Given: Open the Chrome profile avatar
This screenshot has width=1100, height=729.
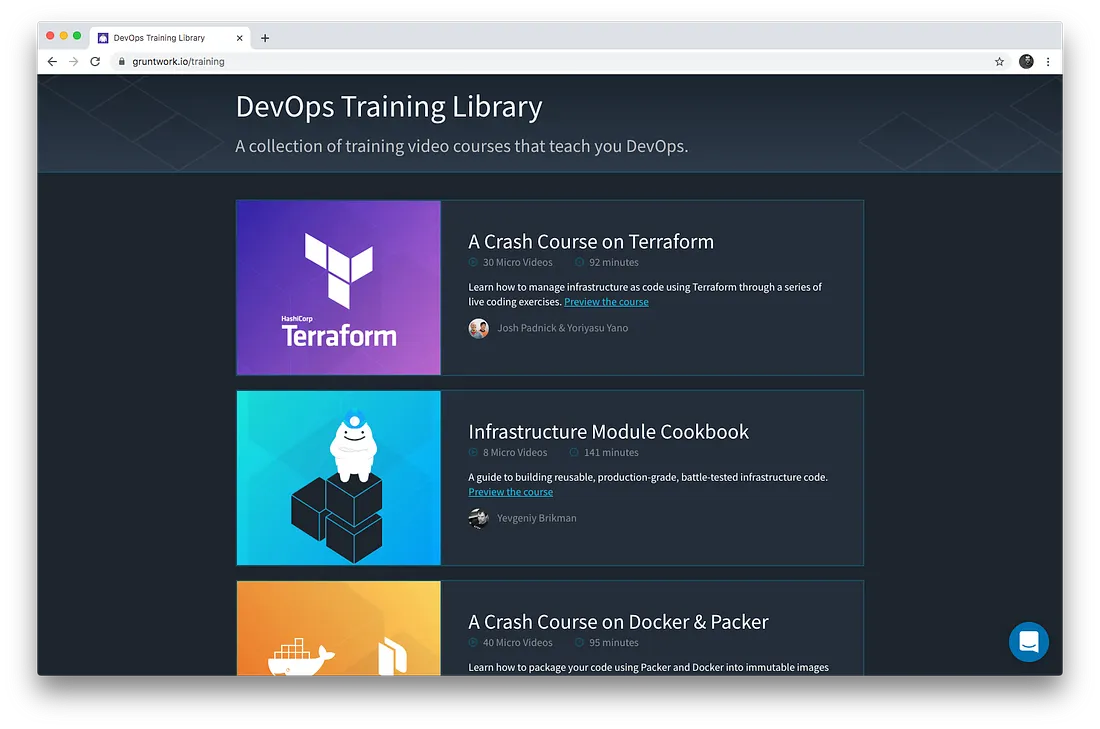Looking at the screenshot, I should (x=1026, y=62).
